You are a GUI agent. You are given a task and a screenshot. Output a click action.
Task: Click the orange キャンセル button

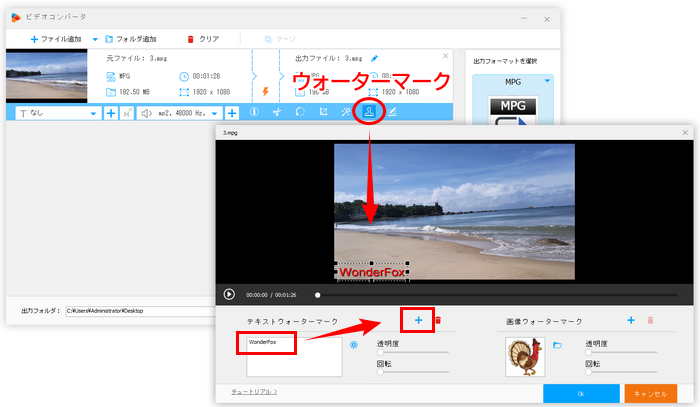point(650,394)
